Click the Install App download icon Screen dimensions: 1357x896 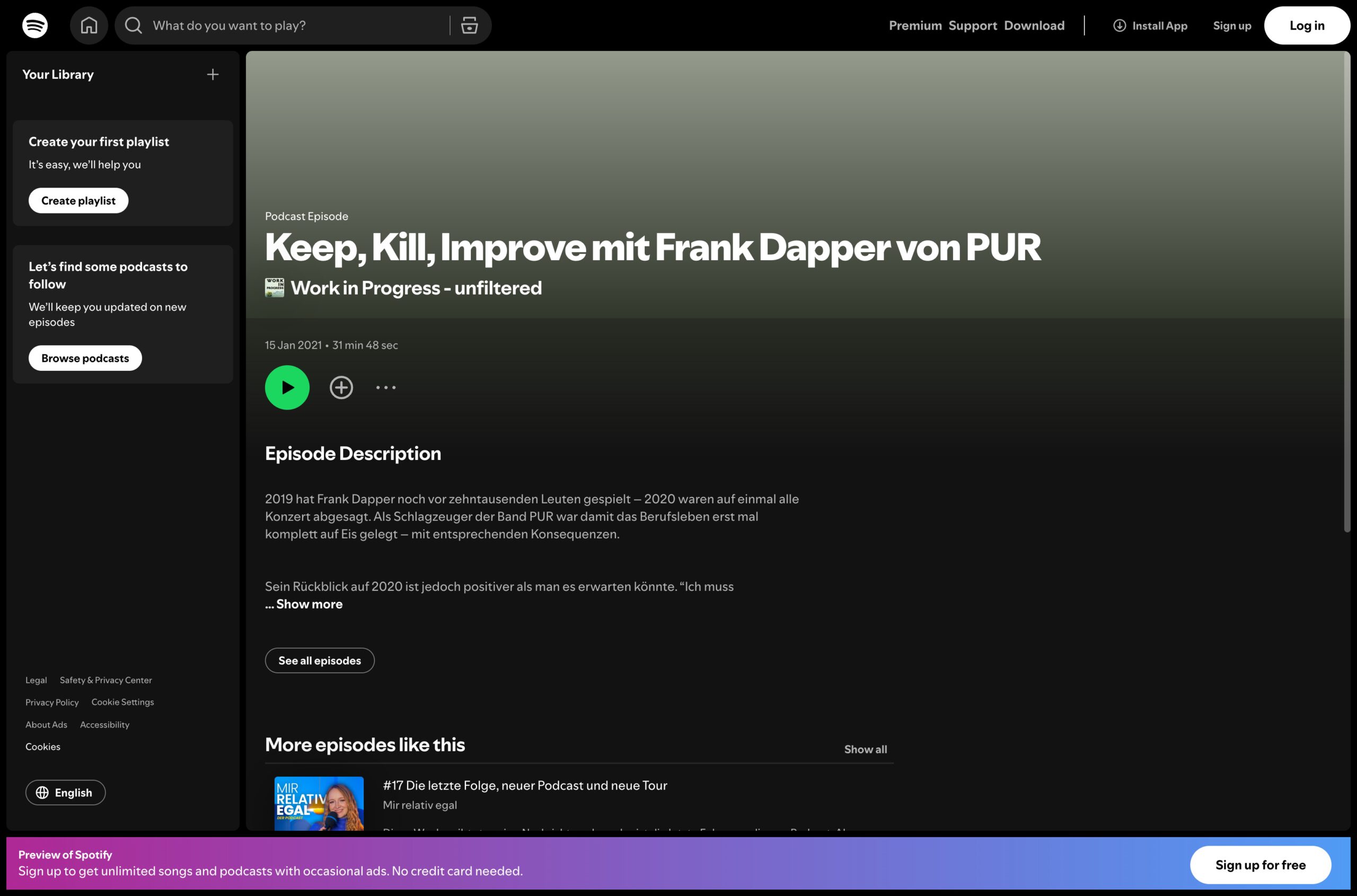[1119, 25]
